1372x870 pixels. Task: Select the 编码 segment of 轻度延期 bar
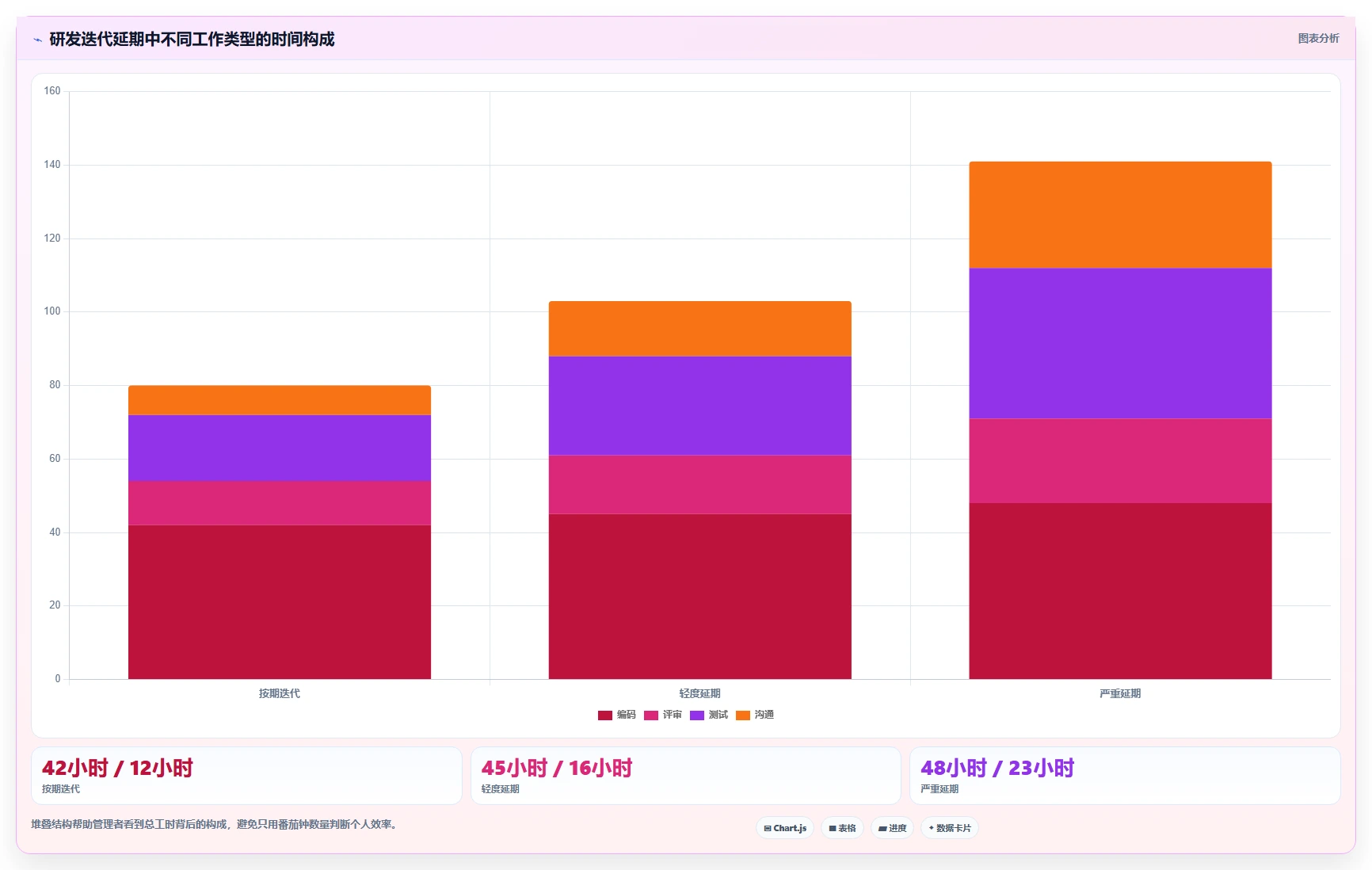tap(700, 597)
